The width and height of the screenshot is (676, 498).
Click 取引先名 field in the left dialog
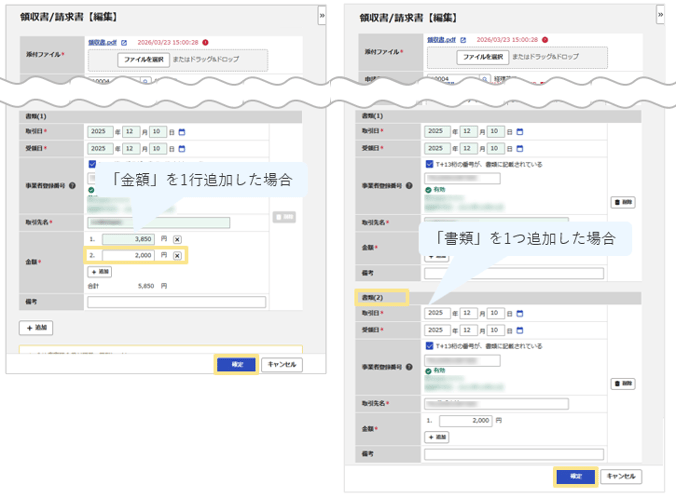159,222
